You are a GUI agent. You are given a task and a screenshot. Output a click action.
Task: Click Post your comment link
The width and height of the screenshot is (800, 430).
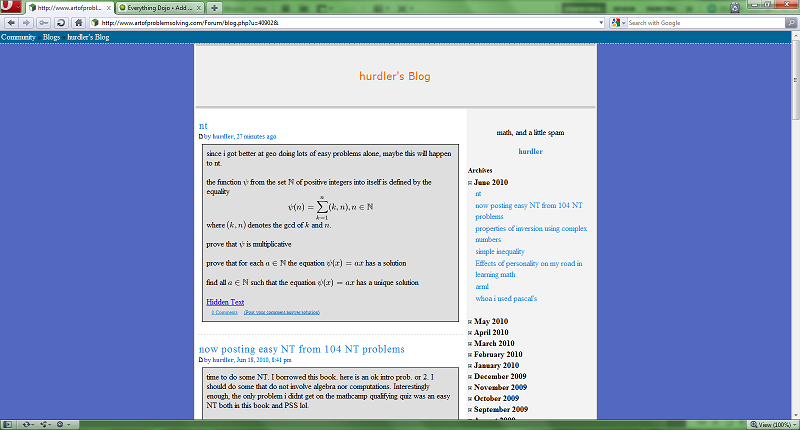[282, 312]
